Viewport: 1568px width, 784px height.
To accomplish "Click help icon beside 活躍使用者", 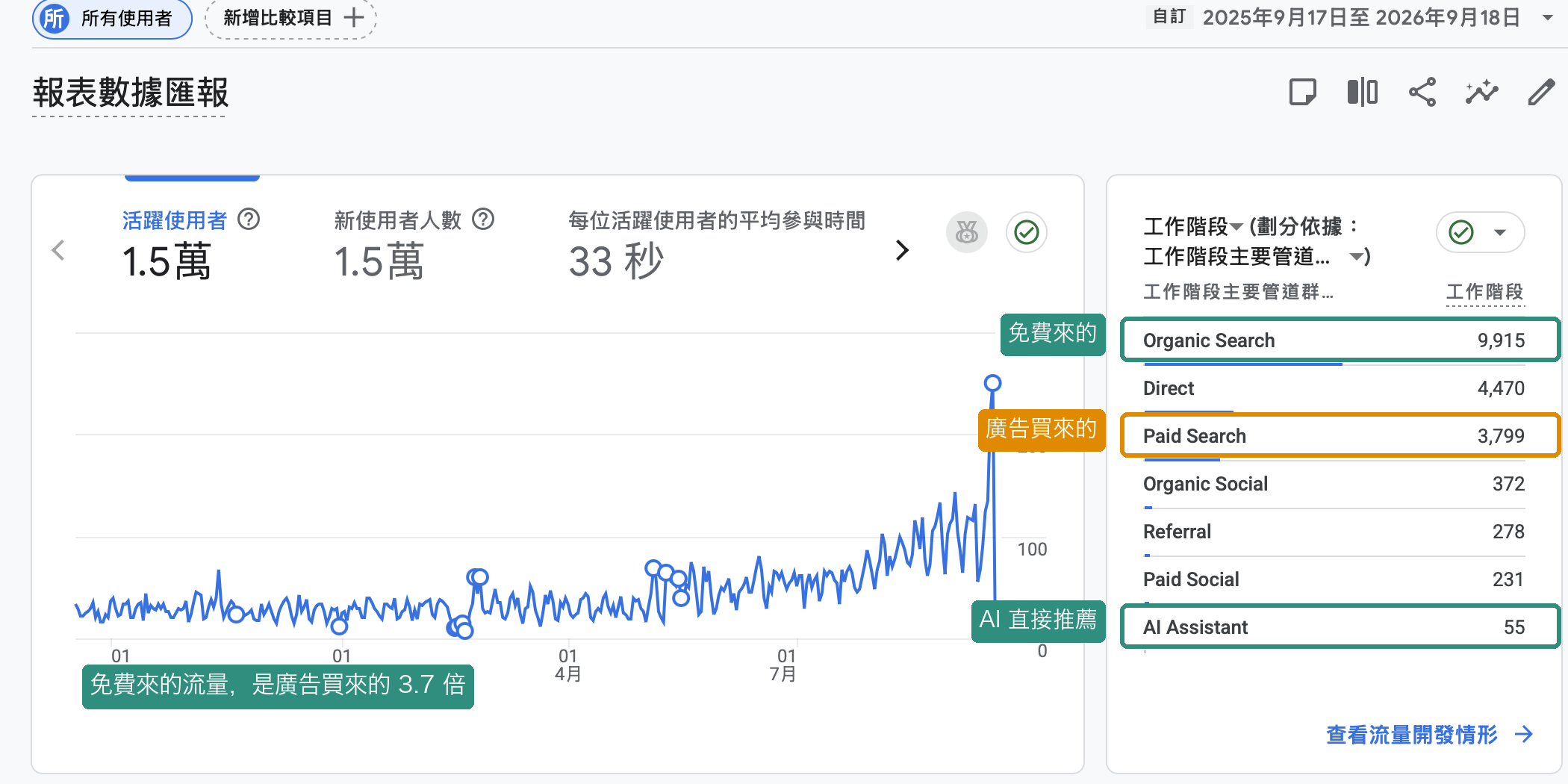I will point(249,220).
